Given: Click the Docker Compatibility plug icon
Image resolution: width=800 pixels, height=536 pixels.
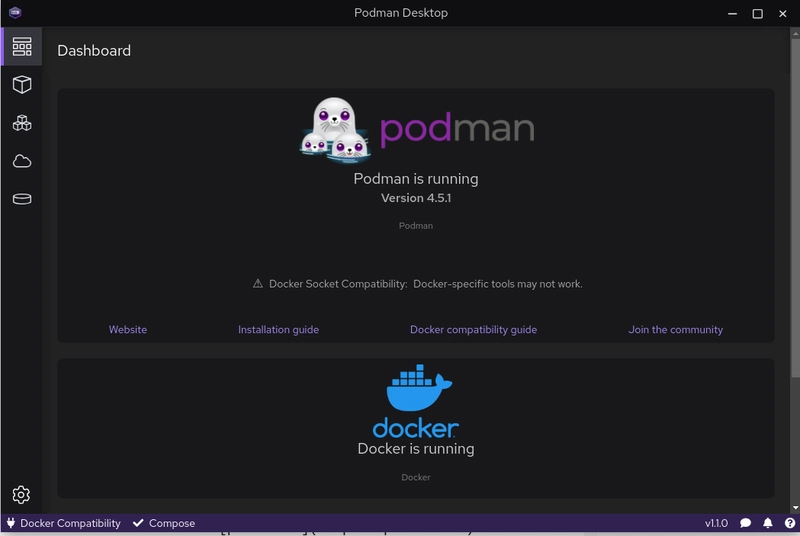Looking at the screenshot, I should click(11, 523).
